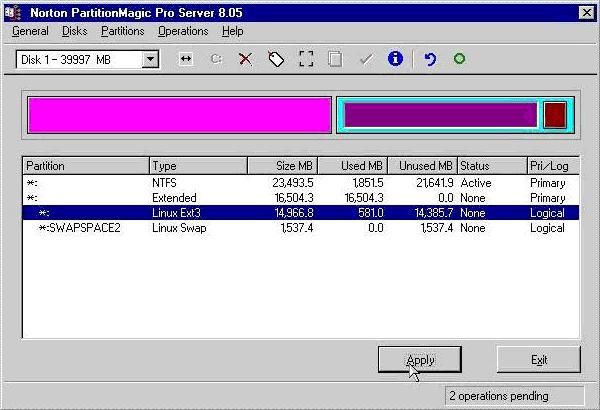This screenshot has height=410, width=600.
Task: Click the Check partition checkmark icon
Action: pos(366,59)
